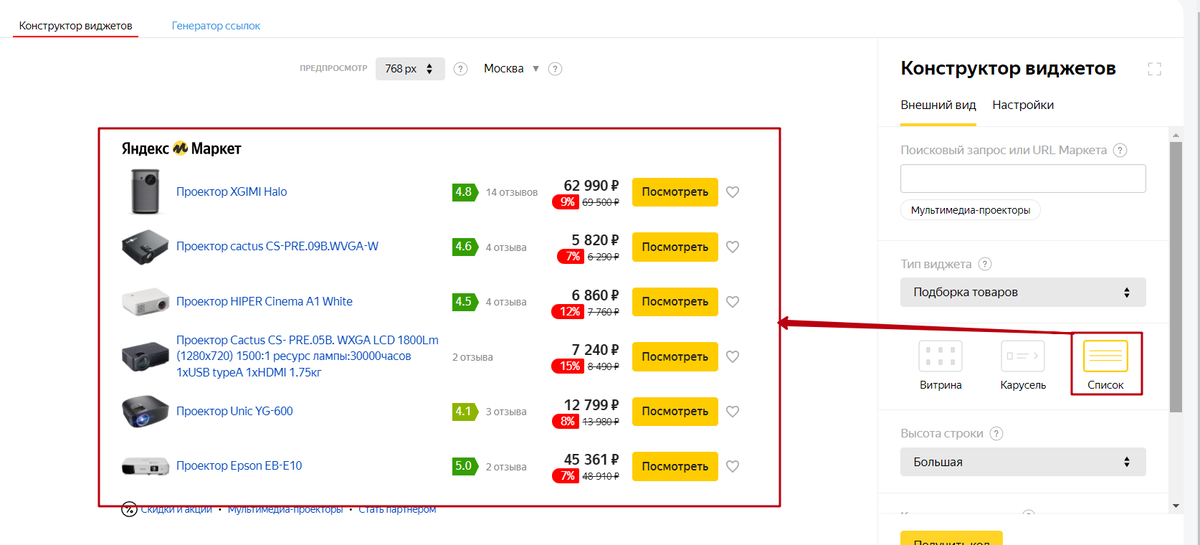Viewport: 1200px width, 545px height.
Task: Favorite the Проектор HIPER Cinema A1 White
Action: [732, 302]
